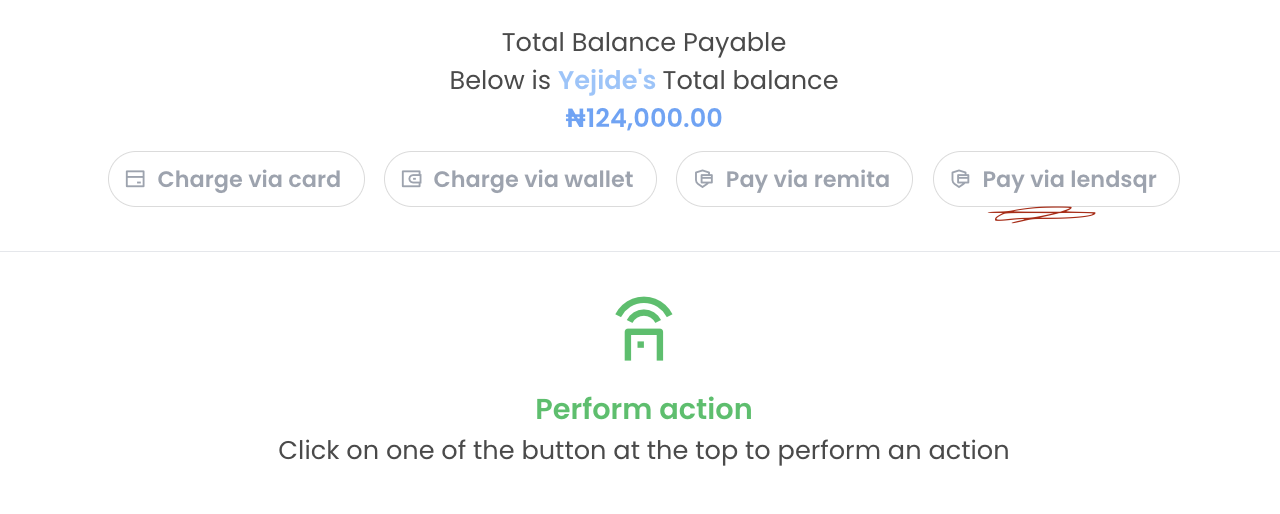Click the words 'Total balance' after the name
Viewport: 1280px width, 514px height.
(x=750, y=80)
